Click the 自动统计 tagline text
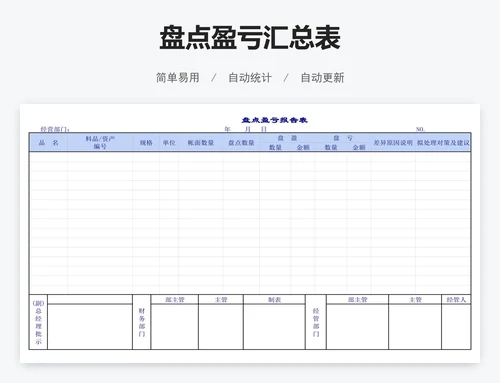 click(x=250, y=78)
